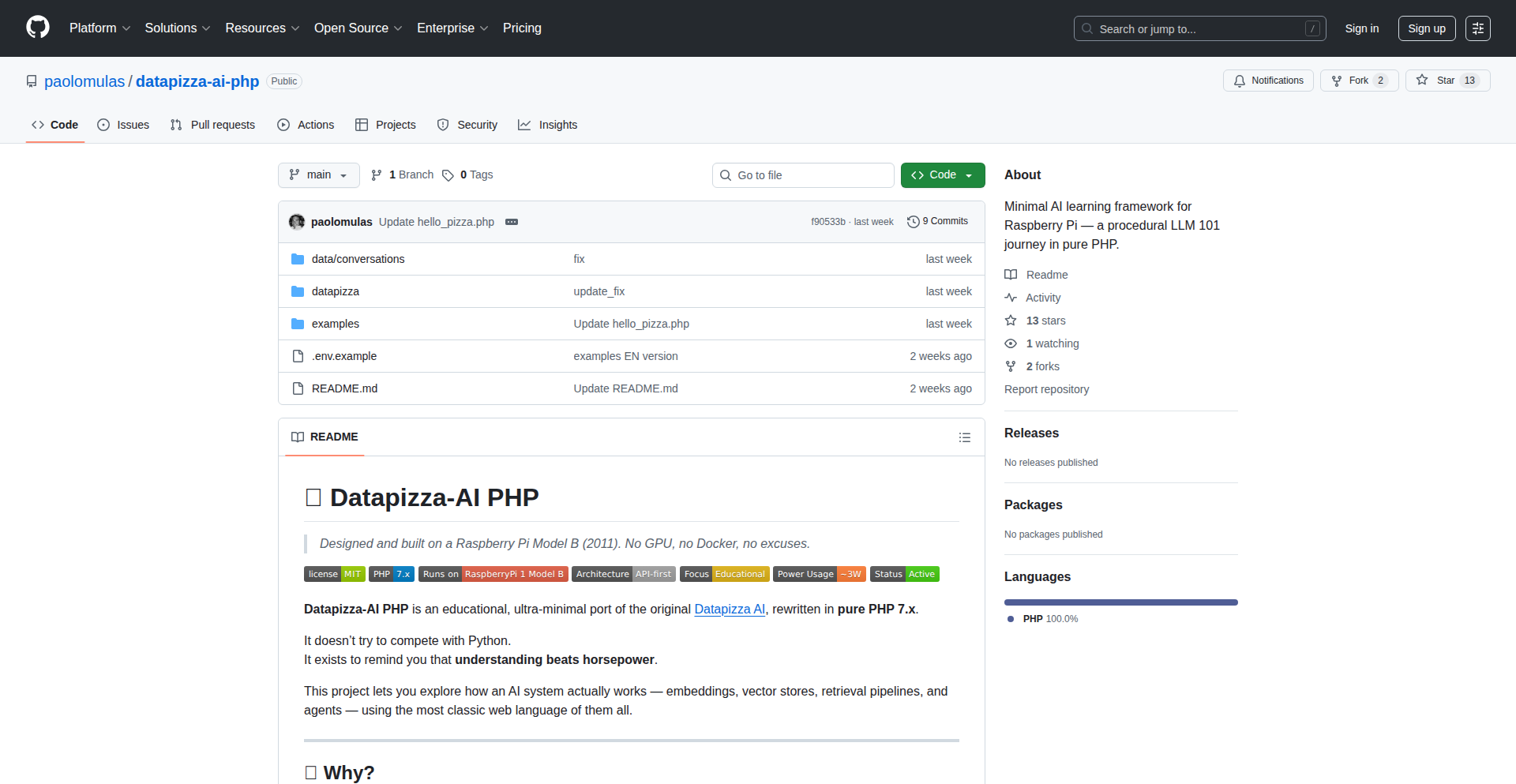Image resolution: width=1516 pixels, height=784 pixels.
Task: Open the README outline list icon
Action: coord(964,437)
